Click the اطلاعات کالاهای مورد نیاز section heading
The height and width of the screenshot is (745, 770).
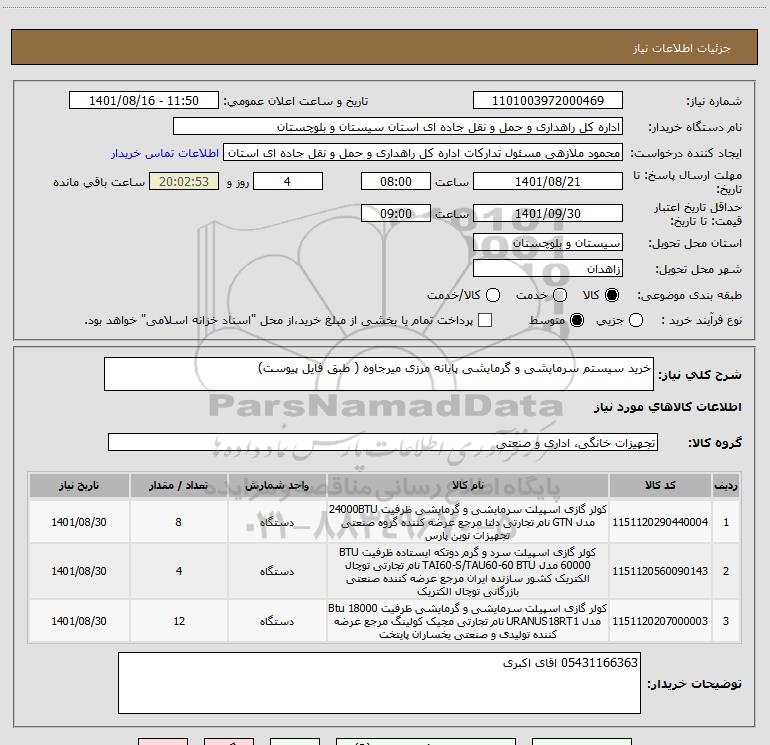point(667,407)
